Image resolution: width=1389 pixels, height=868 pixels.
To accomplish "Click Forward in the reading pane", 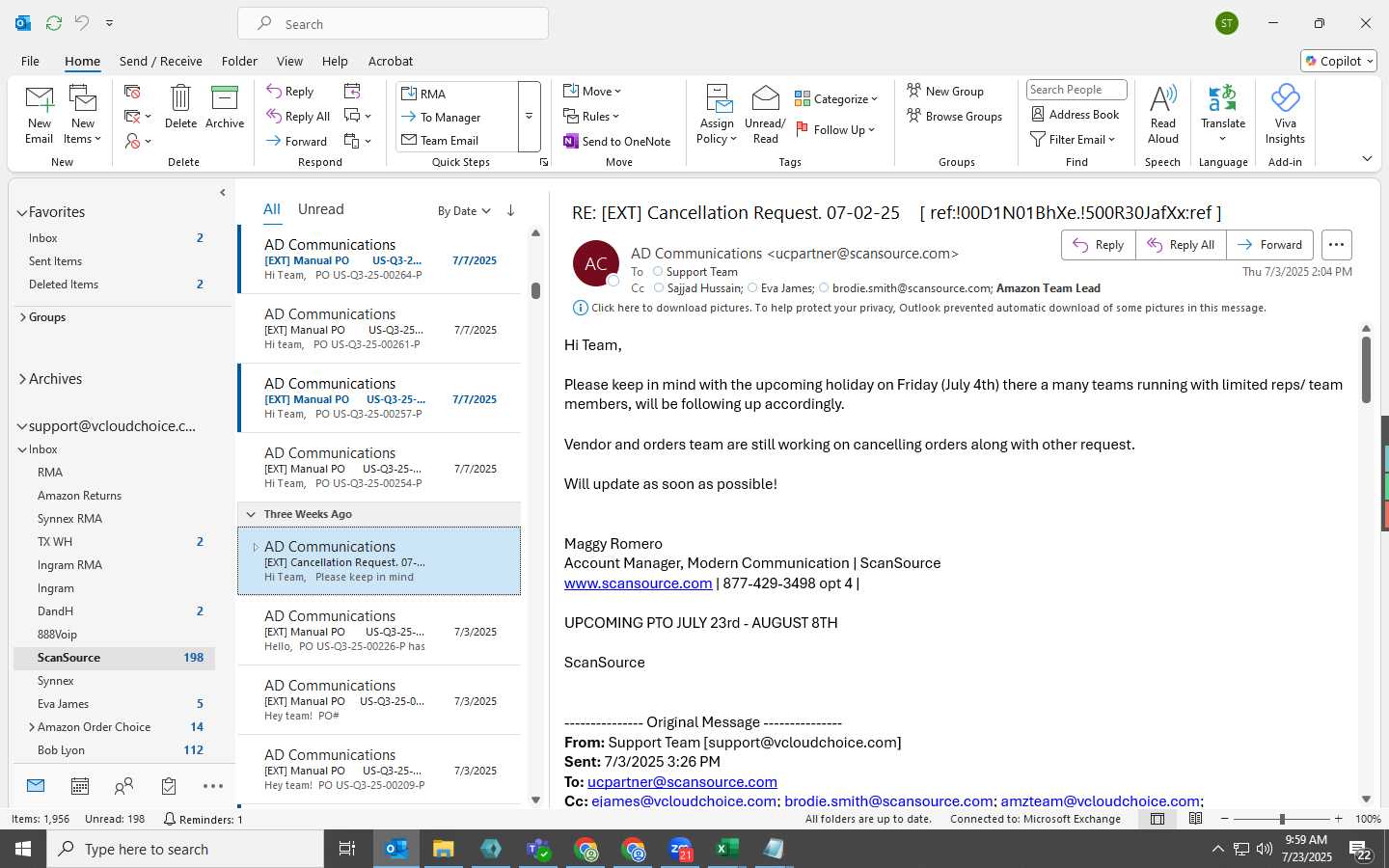I will click(x=1269, y=245).
